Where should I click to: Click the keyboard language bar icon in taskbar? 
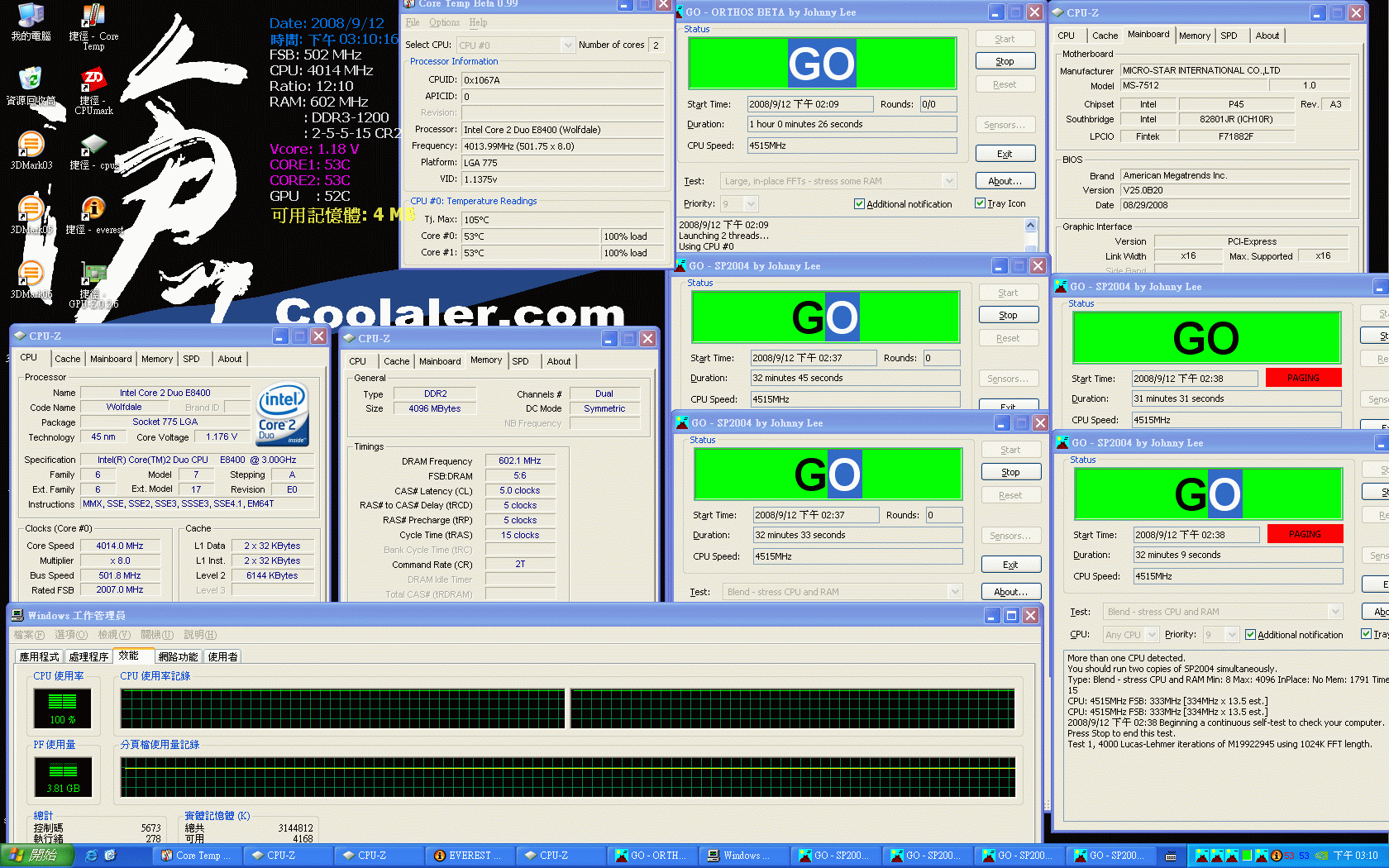coord(1171,856)
